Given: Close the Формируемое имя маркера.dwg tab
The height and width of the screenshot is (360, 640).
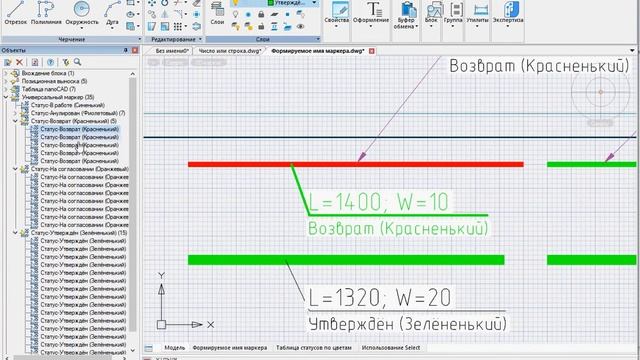Looking at the screenshot, I should pyautogui.click(x=371, y=51).
